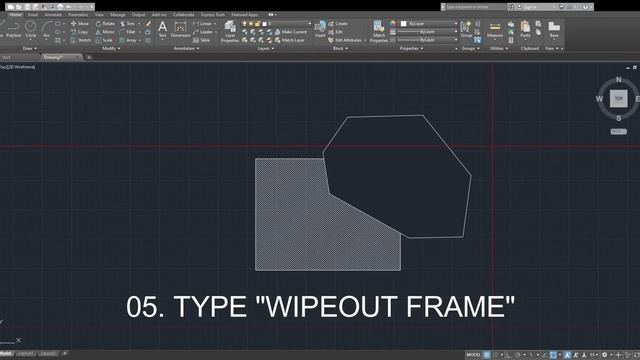
Task: Switch to the Parametric ribbon tab
Action: click(78, 14)
